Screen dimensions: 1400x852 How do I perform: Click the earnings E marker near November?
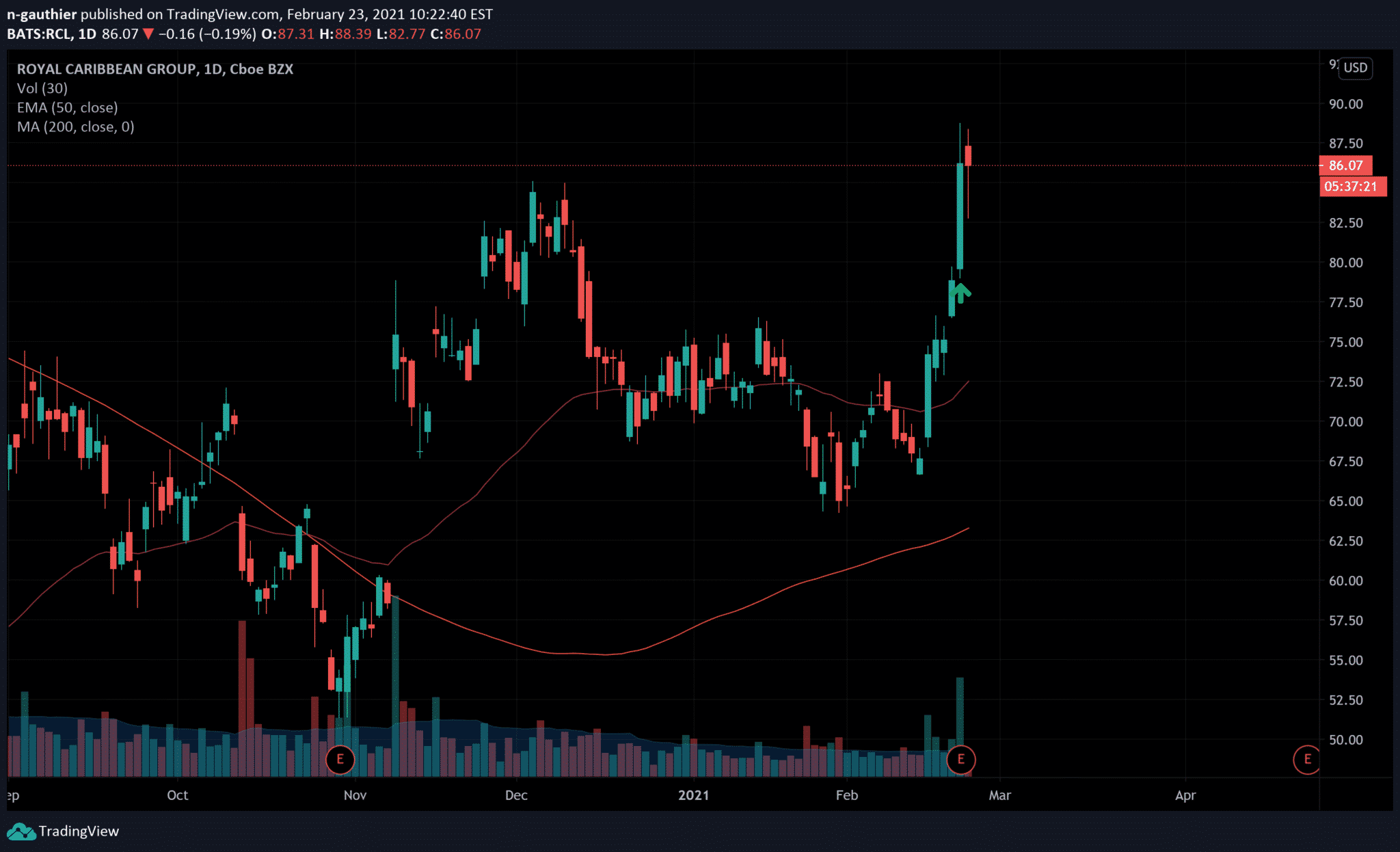(x=340, y=759)
